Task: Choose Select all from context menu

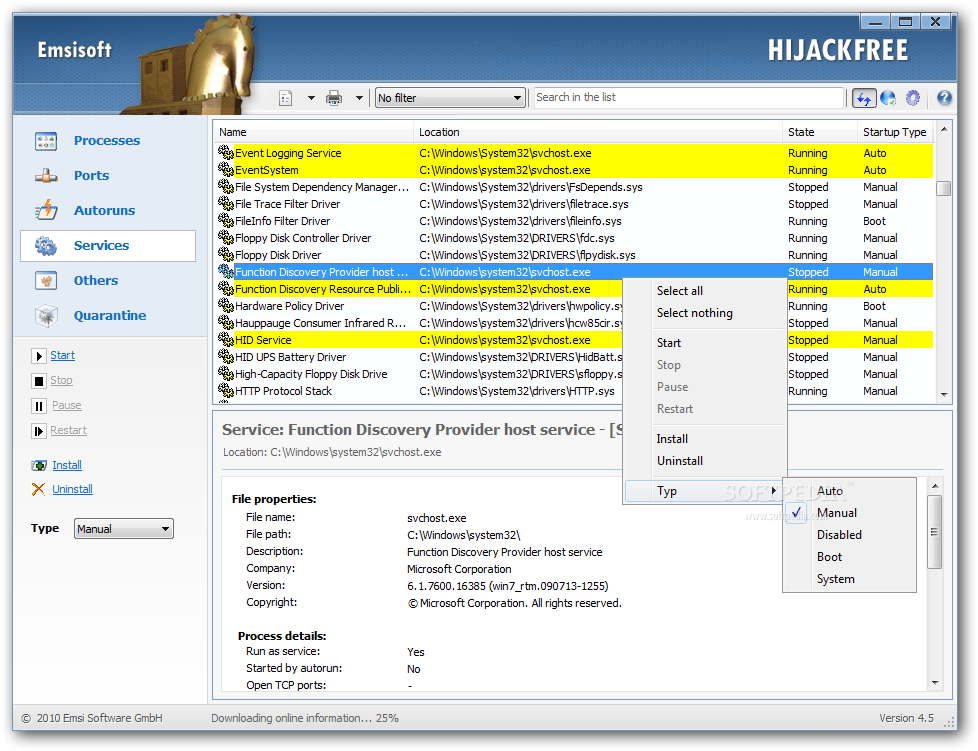Action: [x=705, y=291]
